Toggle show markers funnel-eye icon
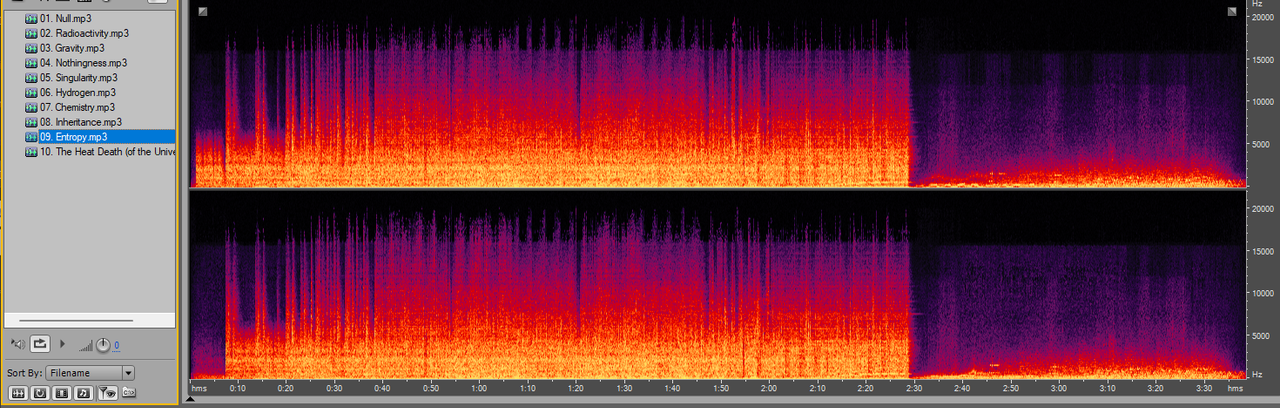The height and width of the screenshot is (408, 1280). point(106,392)
